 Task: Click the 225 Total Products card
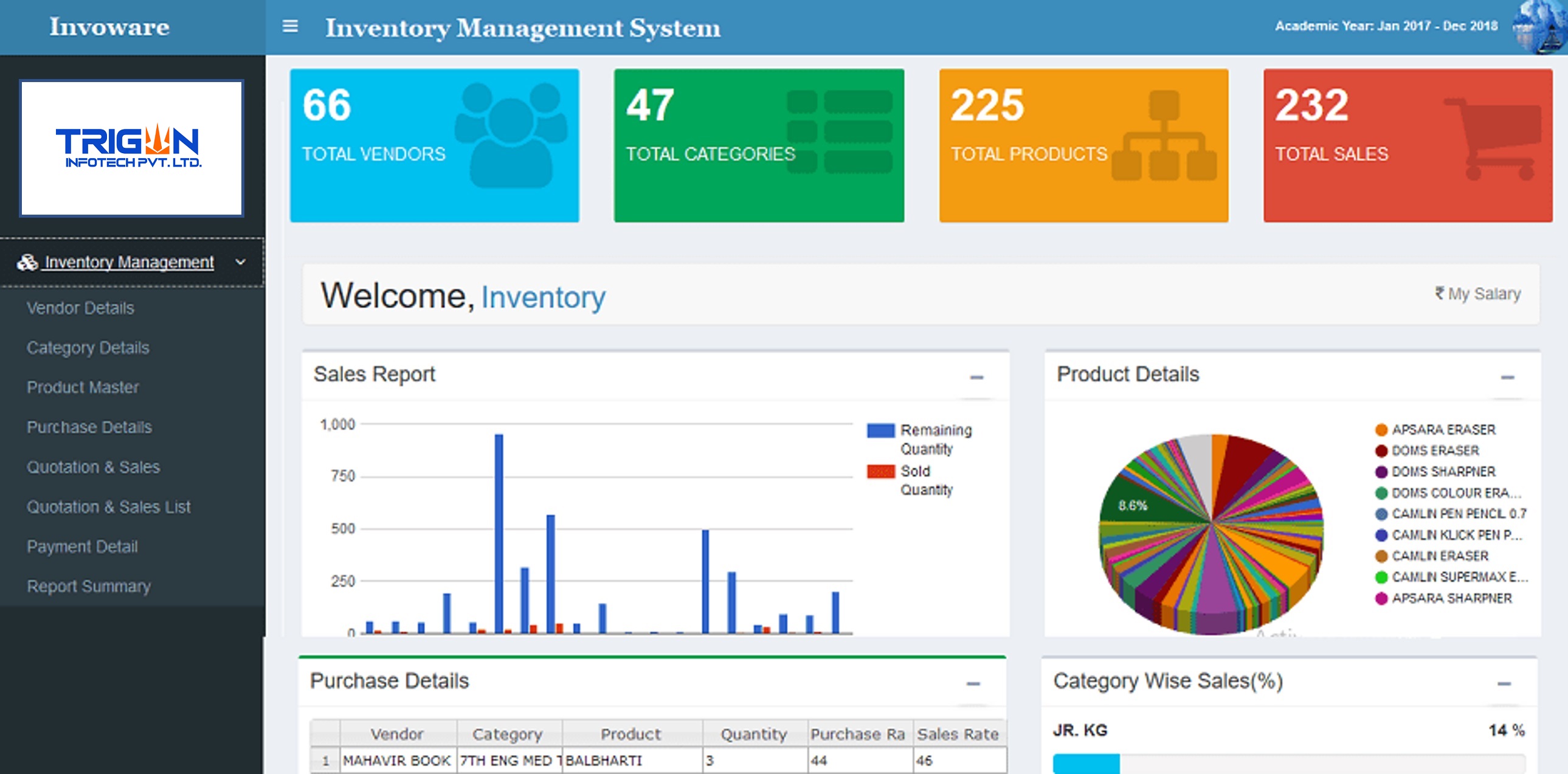[1083, 145]
